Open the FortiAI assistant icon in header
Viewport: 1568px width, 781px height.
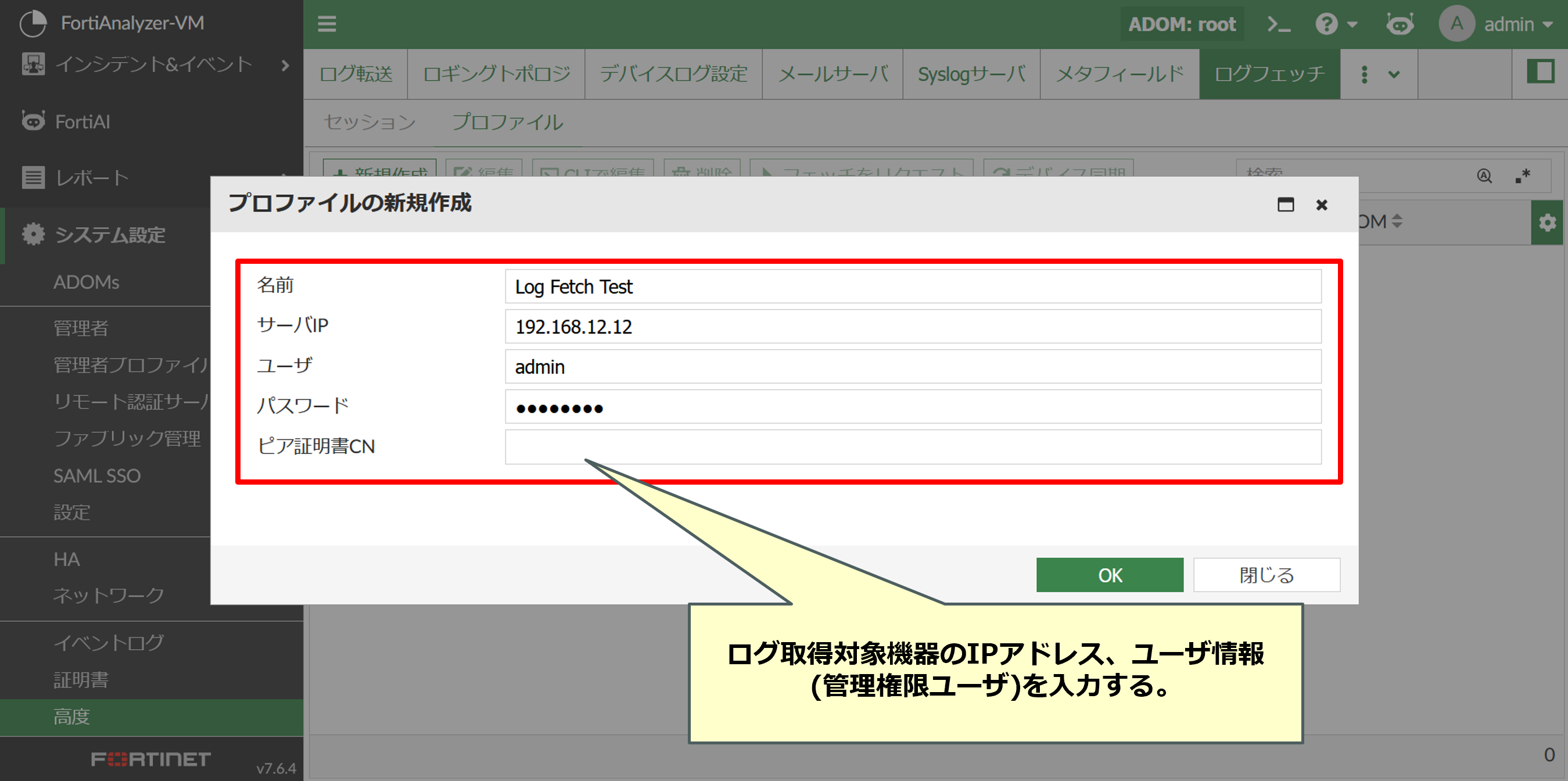click(x=1400, y=24)
